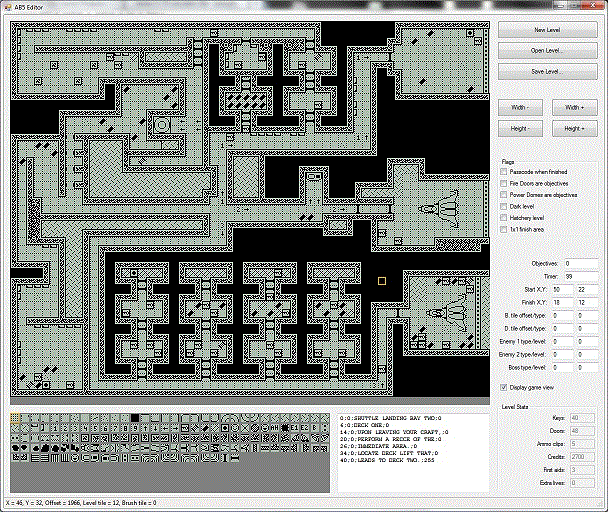Focus first Enemy 1 type/level field
The width and height of the screenshot is (608, 512).
pos(562,341)
